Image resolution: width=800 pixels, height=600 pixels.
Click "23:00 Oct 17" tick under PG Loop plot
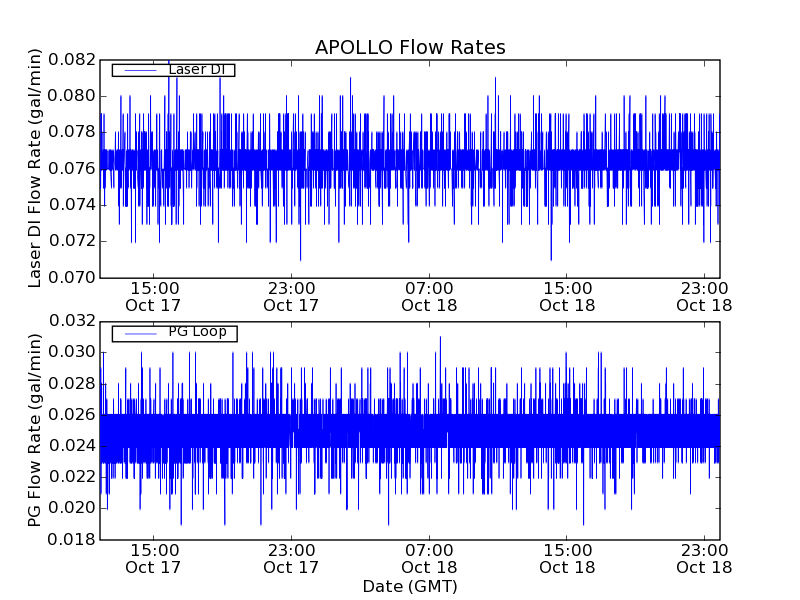tap(291, 559)
